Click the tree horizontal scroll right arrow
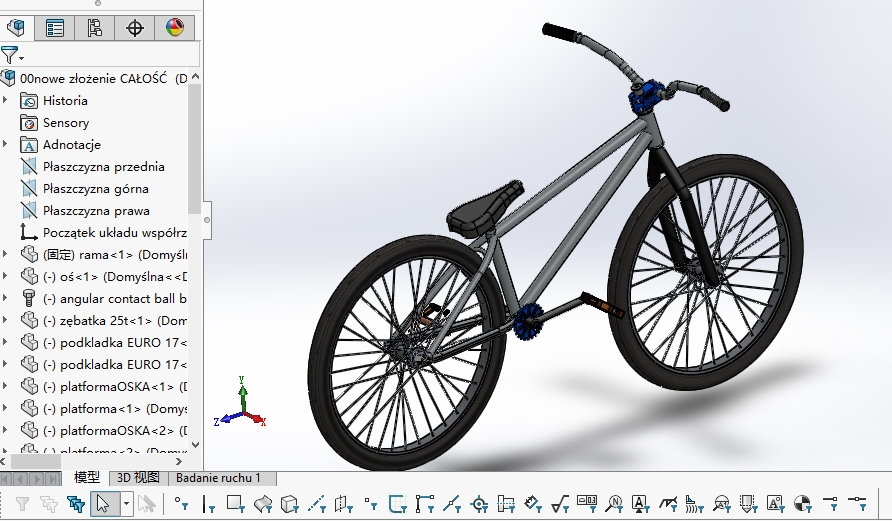Viewport: 892px width, 521px height. pyautogui.click(x=179, y=461)
